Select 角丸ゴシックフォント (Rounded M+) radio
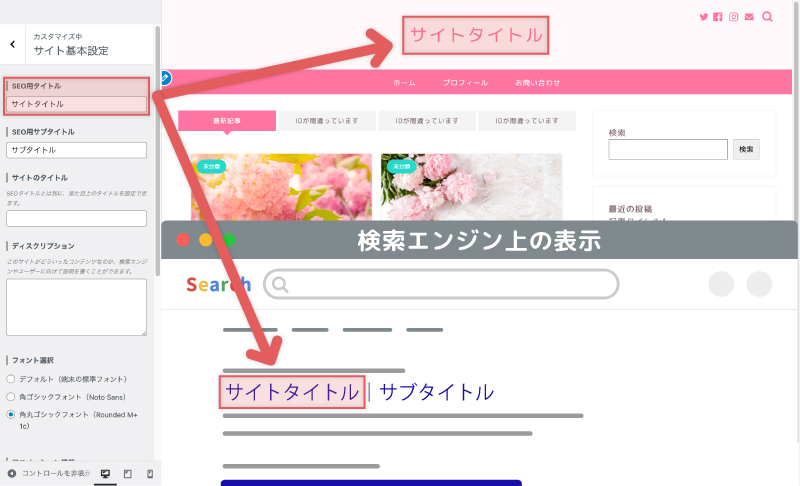The image size is (800, 486). (x=11, y=415)
